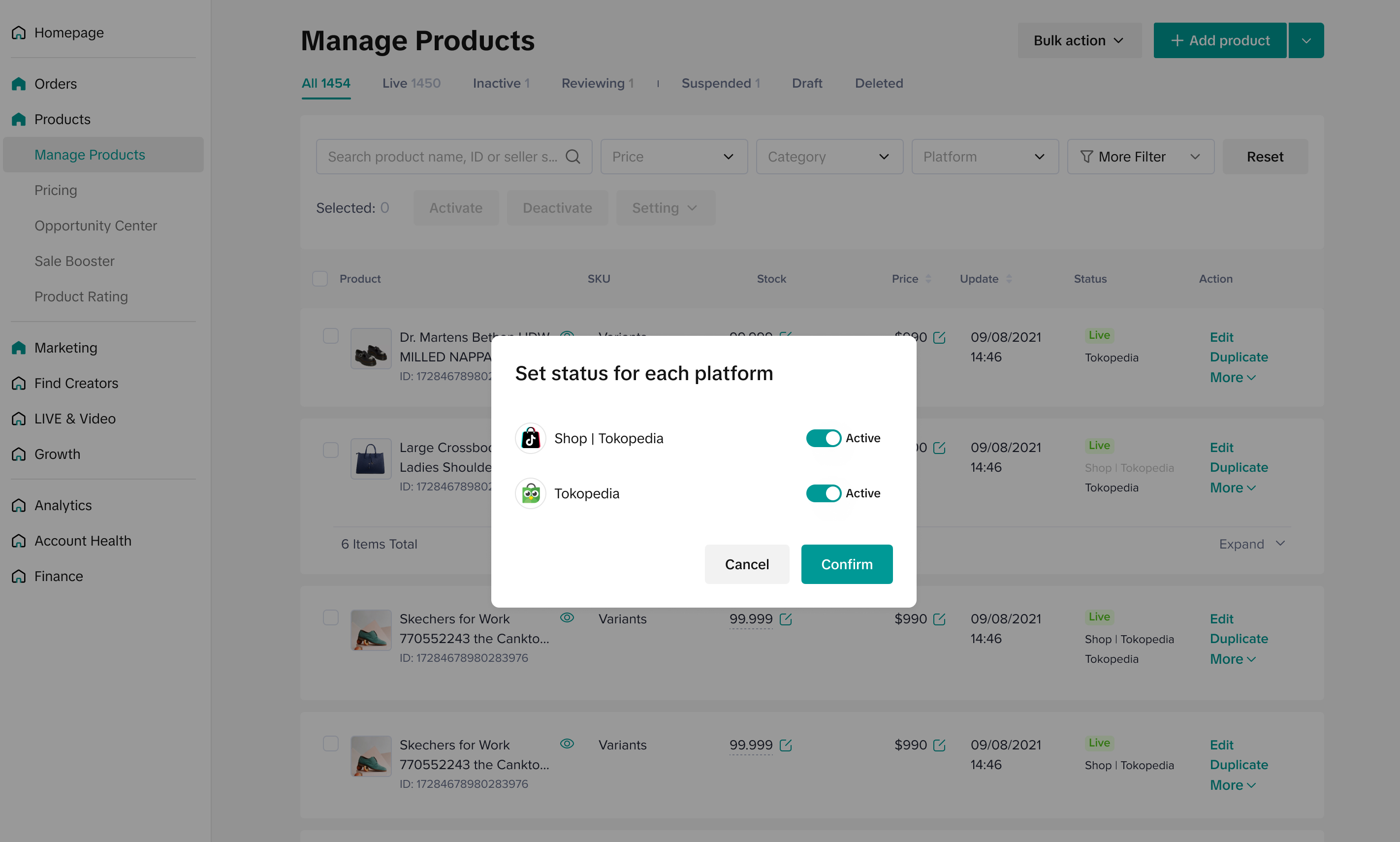Image resolution: width=1400 pixels, height=842 pixels.
Task: Click the Analytics sidebar icon
Action: [x=19, y=505]
